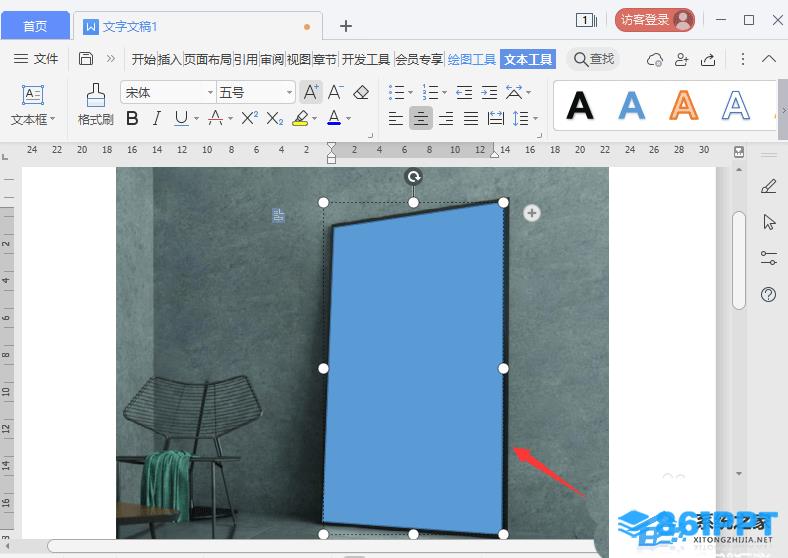Click the rotate handle above shape
The height and width of the screenshot is (558, 788).
tap(413, 177)
